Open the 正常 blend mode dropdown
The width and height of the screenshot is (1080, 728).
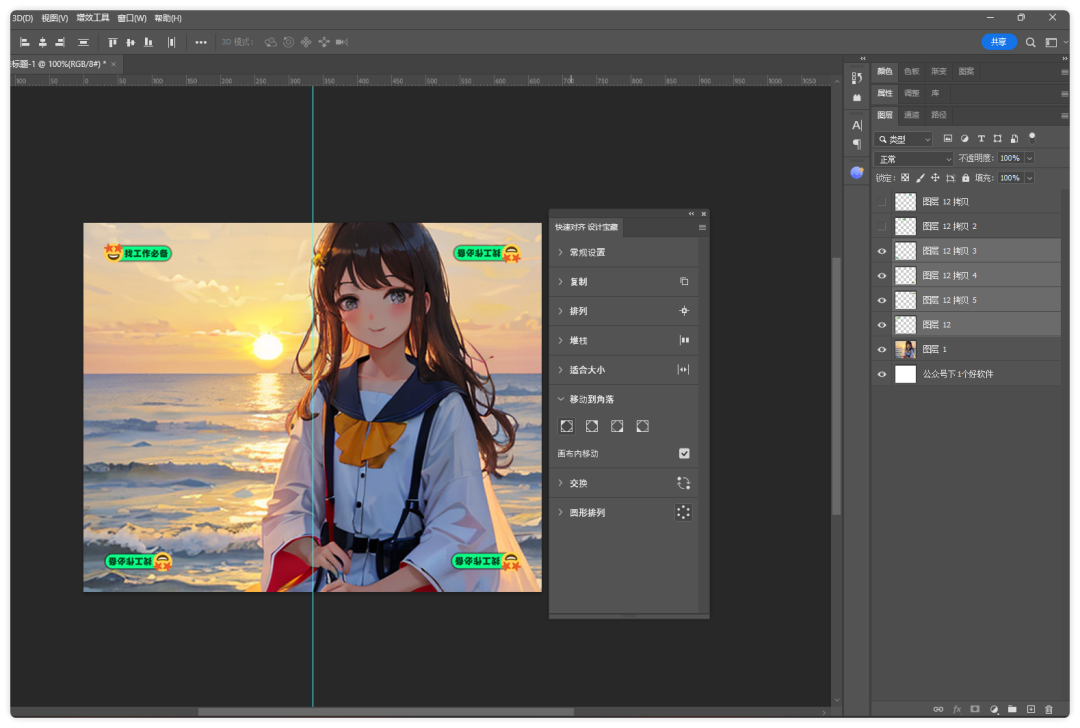coord(914,159)
